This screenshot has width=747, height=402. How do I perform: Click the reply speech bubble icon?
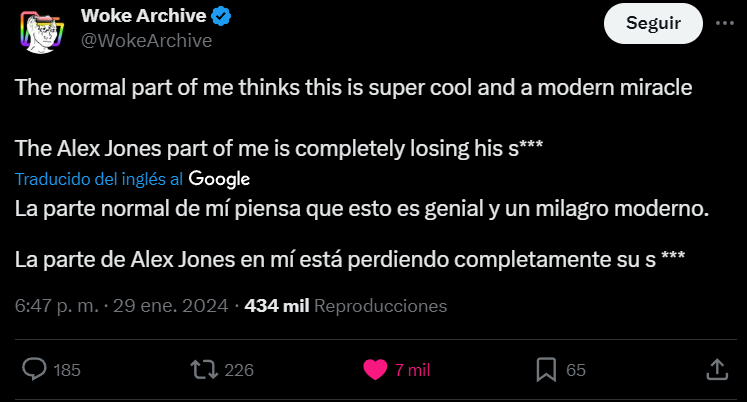[x=35, y=370]
